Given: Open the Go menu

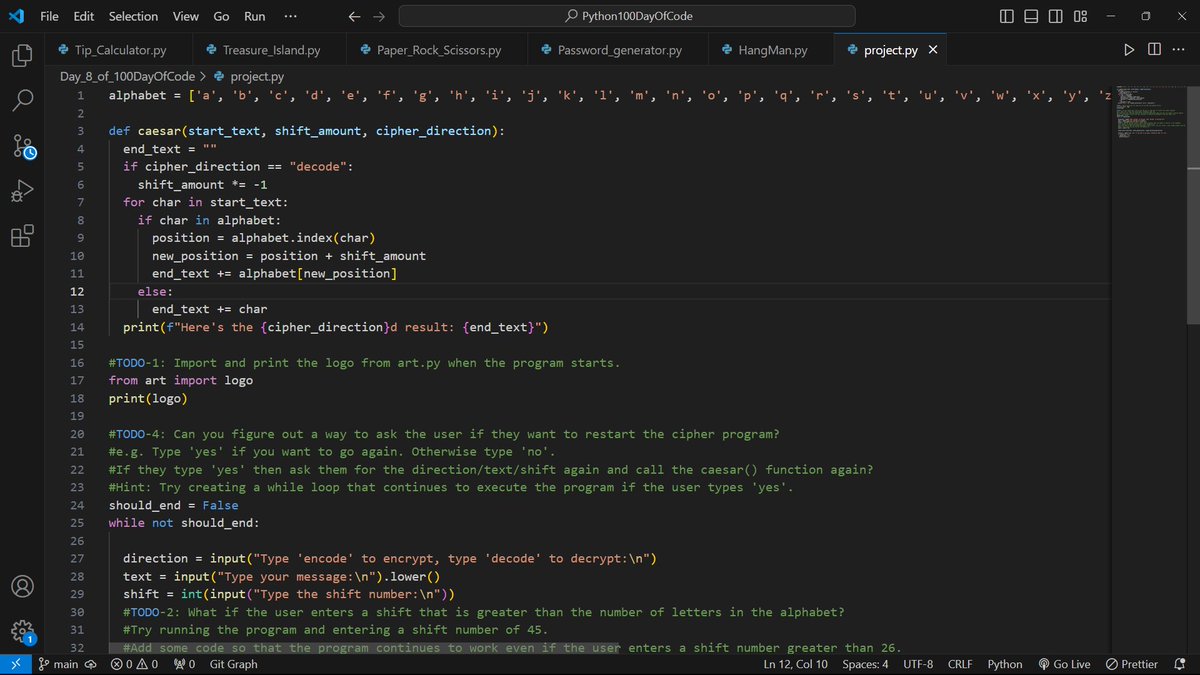Looking at the screenshot, I should [221, 16].
